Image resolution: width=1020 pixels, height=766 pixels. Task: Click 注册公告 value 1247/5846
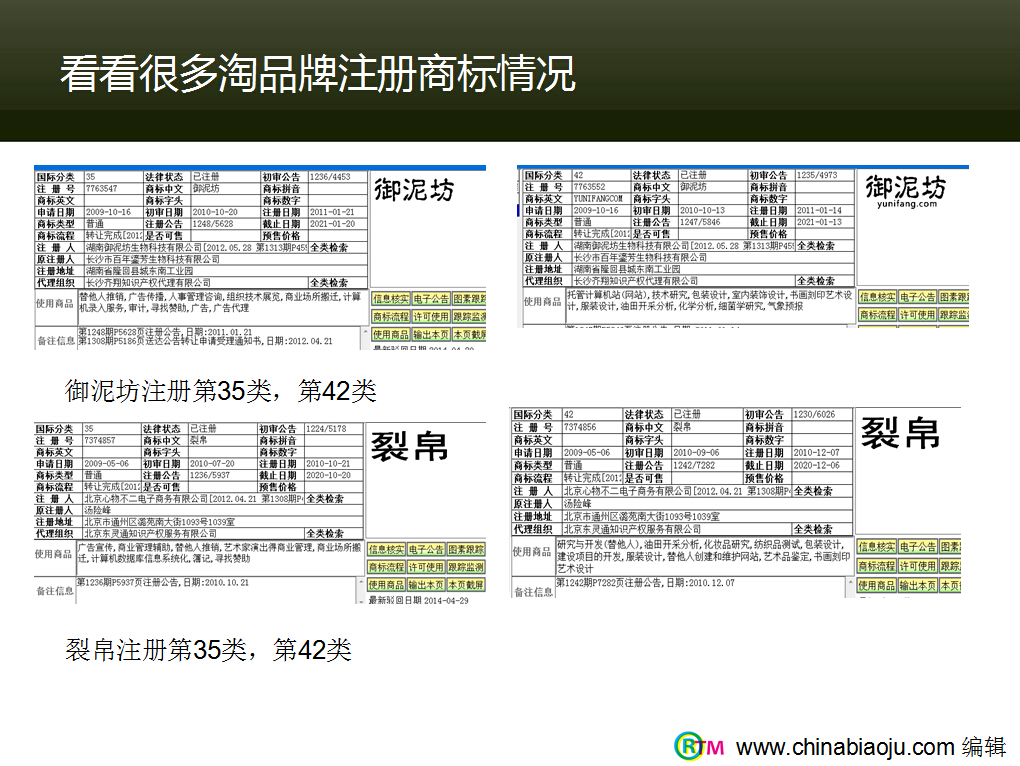point(700,222)
